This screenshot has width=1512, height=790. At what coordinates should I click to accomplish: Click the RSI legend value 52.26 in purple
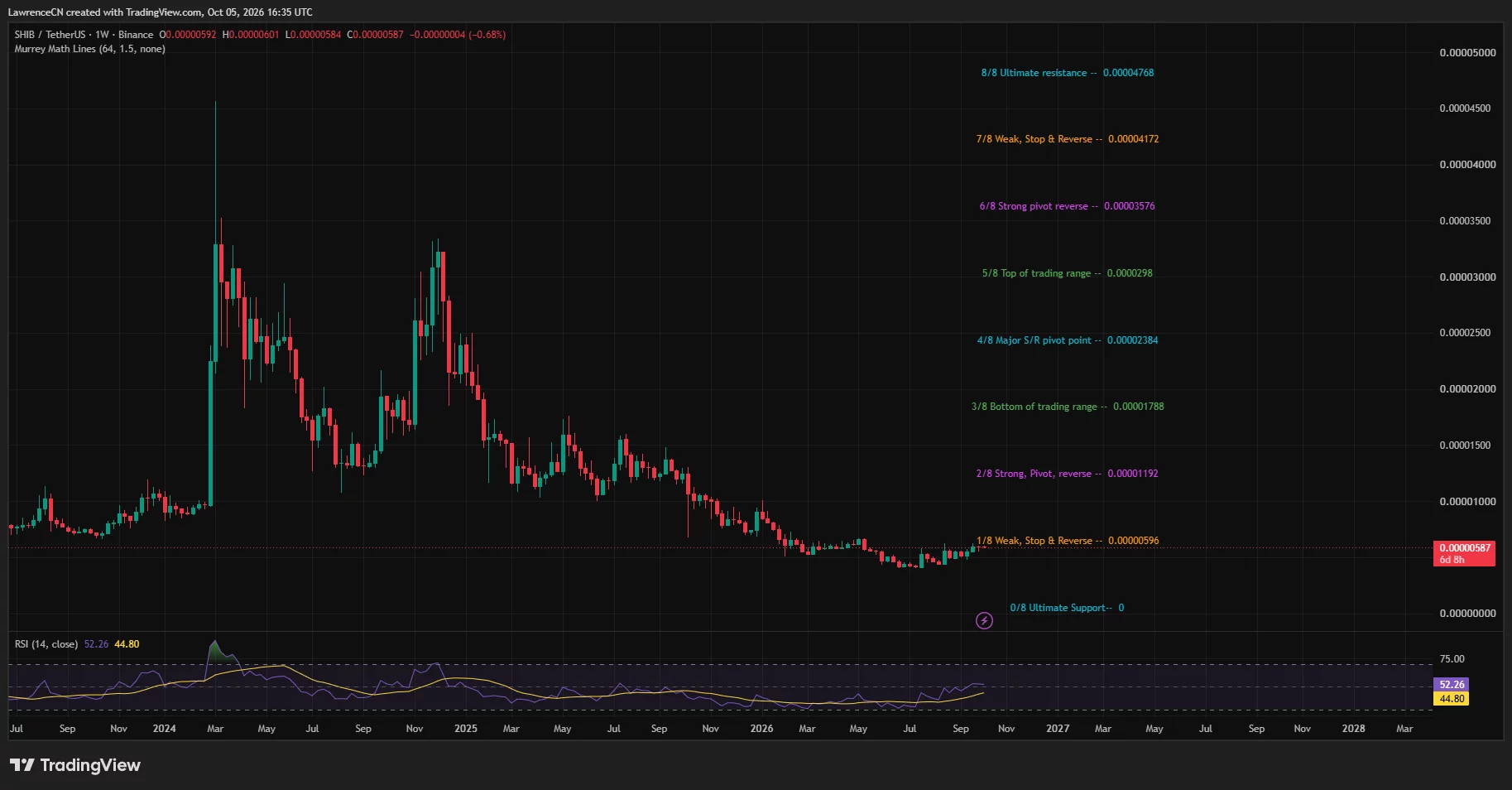tap(96, 644)
